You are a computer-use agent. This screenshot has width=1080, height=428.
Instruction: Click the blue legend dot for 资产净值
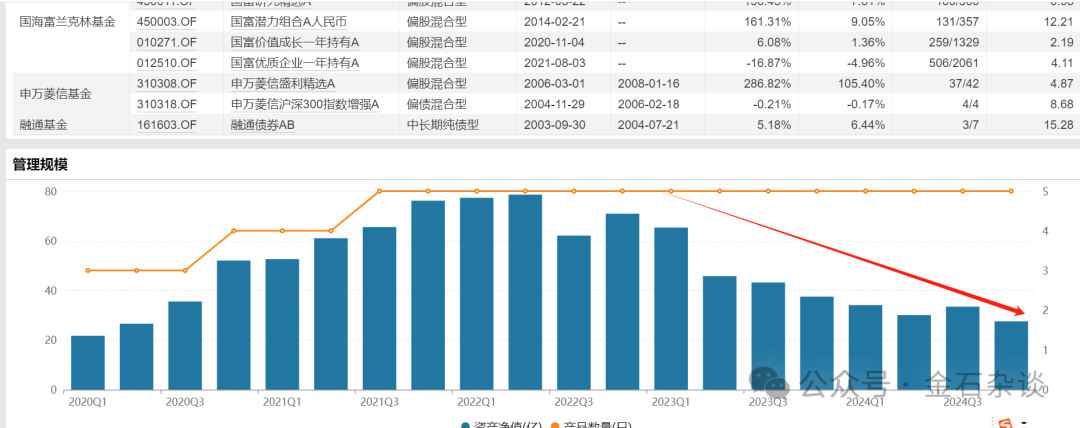466,425
